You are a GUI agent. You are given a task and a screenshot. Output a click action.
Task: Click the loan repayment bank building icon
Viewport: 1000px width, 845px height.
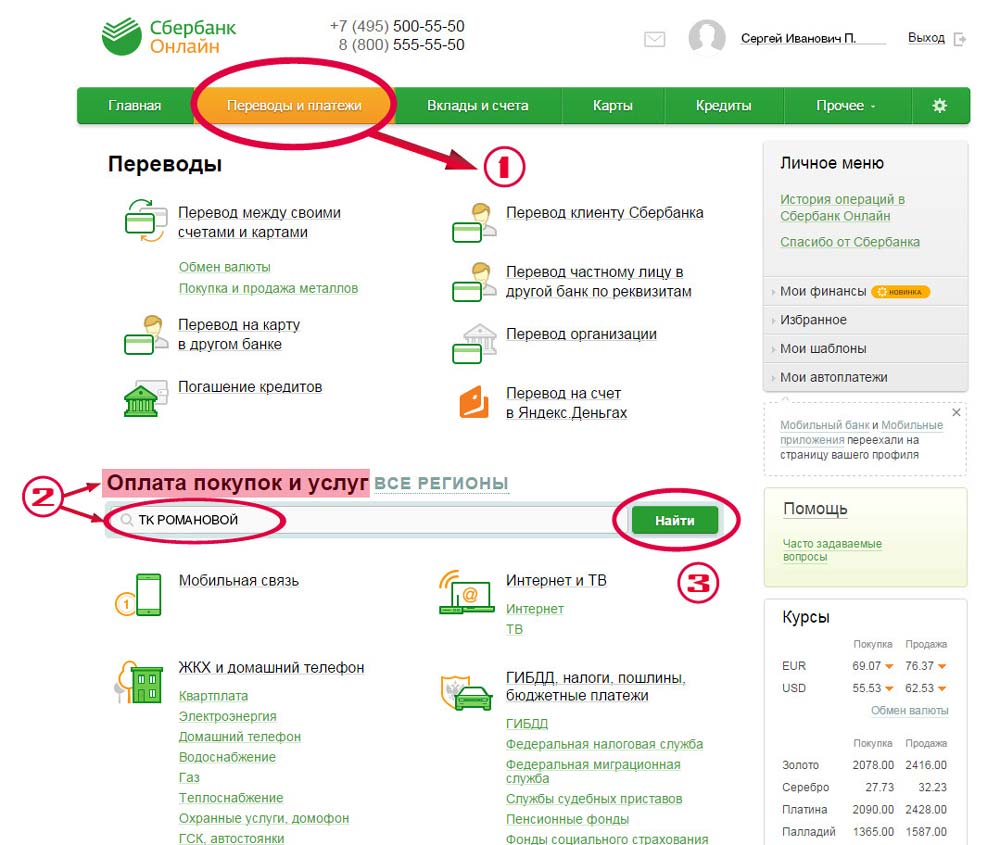coord(145,398)
